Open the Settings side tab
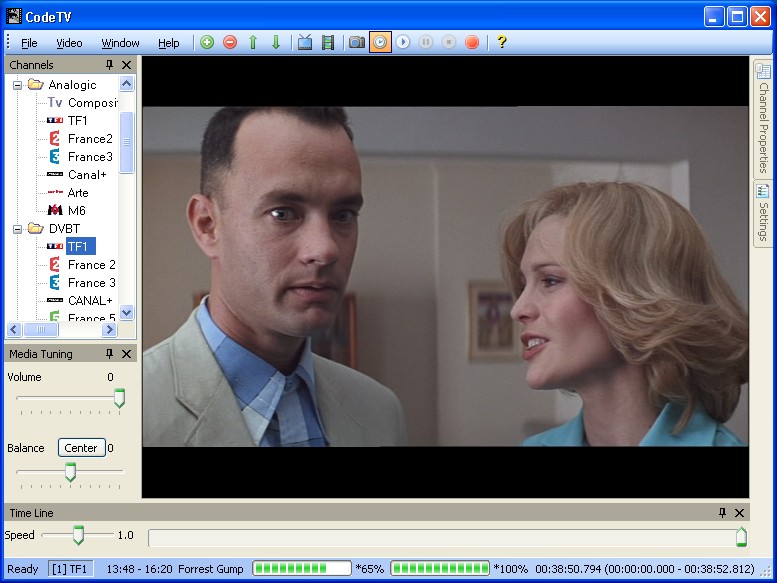The height and width of the screenshot is (583, 777). pyautogui.click(x=763, y=213)
